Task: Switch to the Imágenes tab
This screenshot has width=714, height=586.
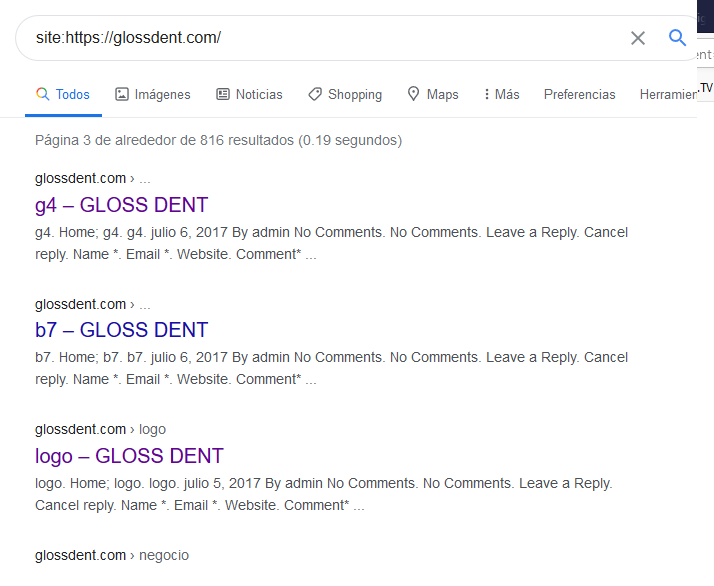Action: click(x=153, y=94)
